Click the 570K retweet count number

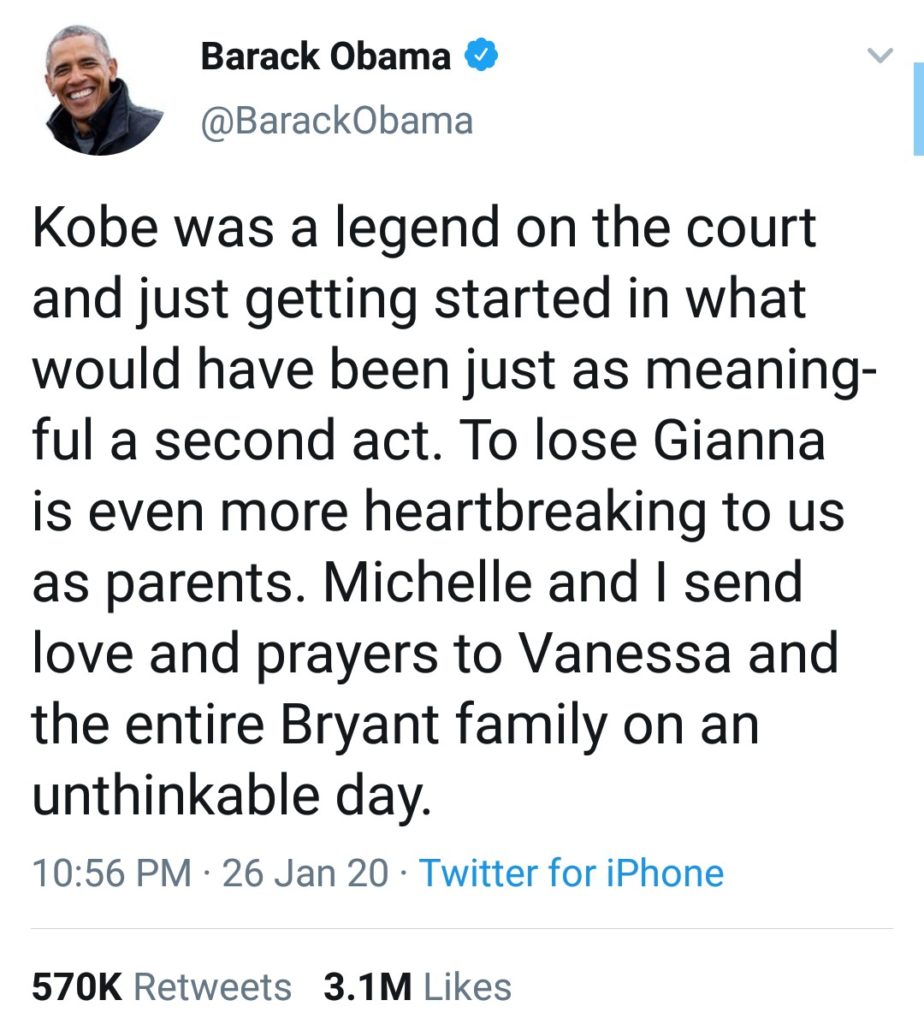click(77, 987)
